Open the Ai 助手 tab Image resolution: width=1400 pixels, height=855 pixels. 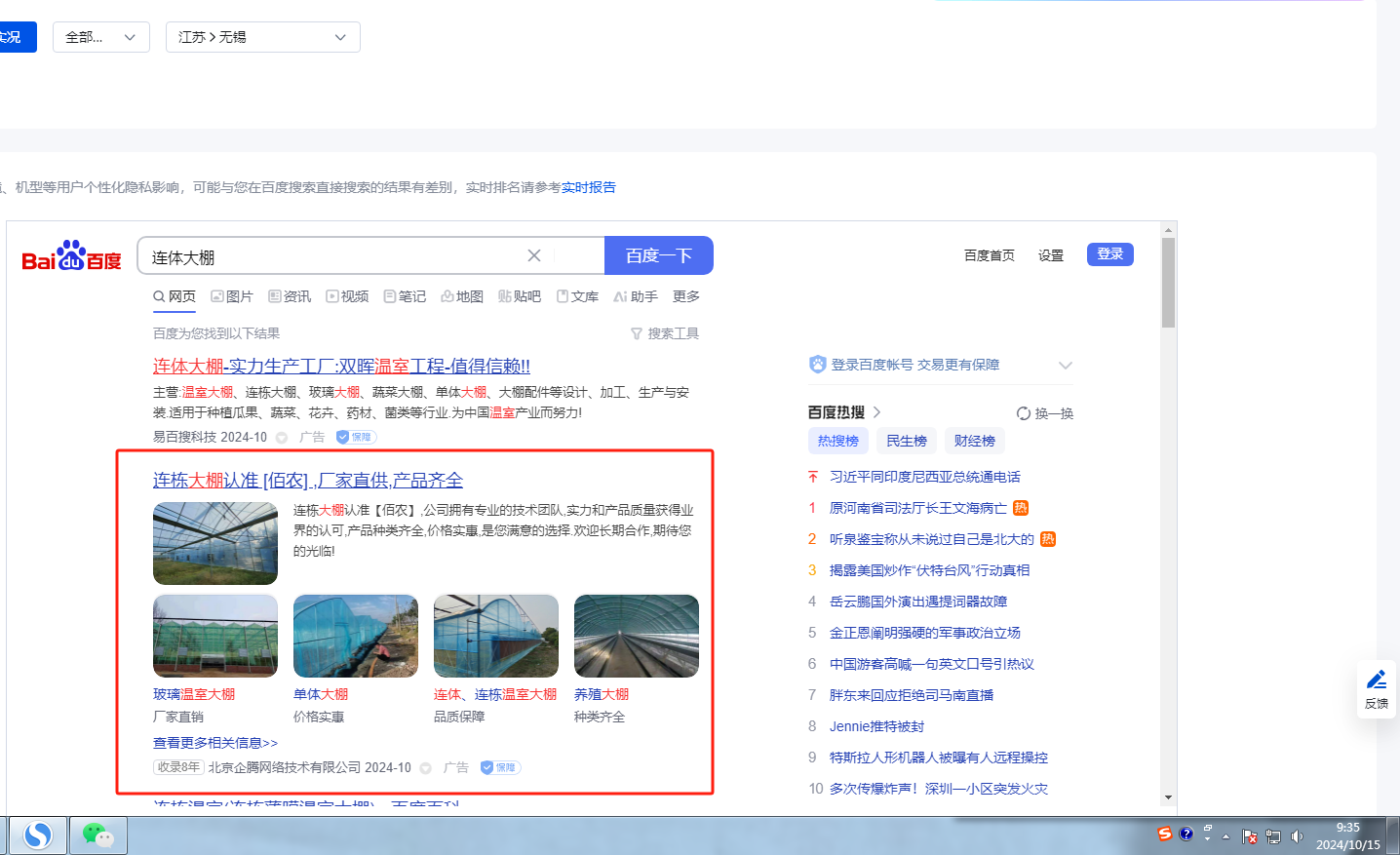(636, 296)
